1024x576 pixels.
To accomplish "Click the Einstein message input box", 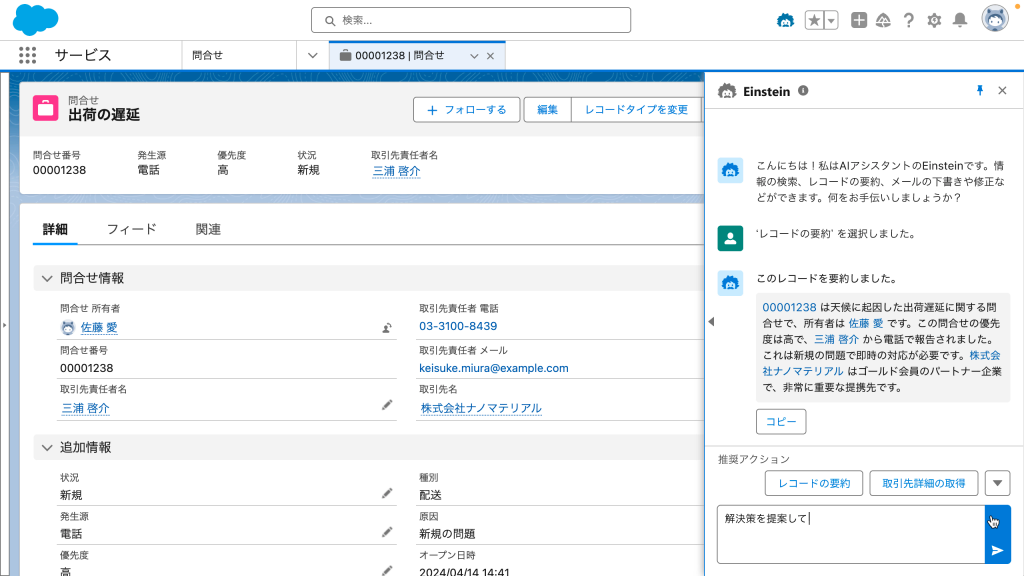I will 851,534.
